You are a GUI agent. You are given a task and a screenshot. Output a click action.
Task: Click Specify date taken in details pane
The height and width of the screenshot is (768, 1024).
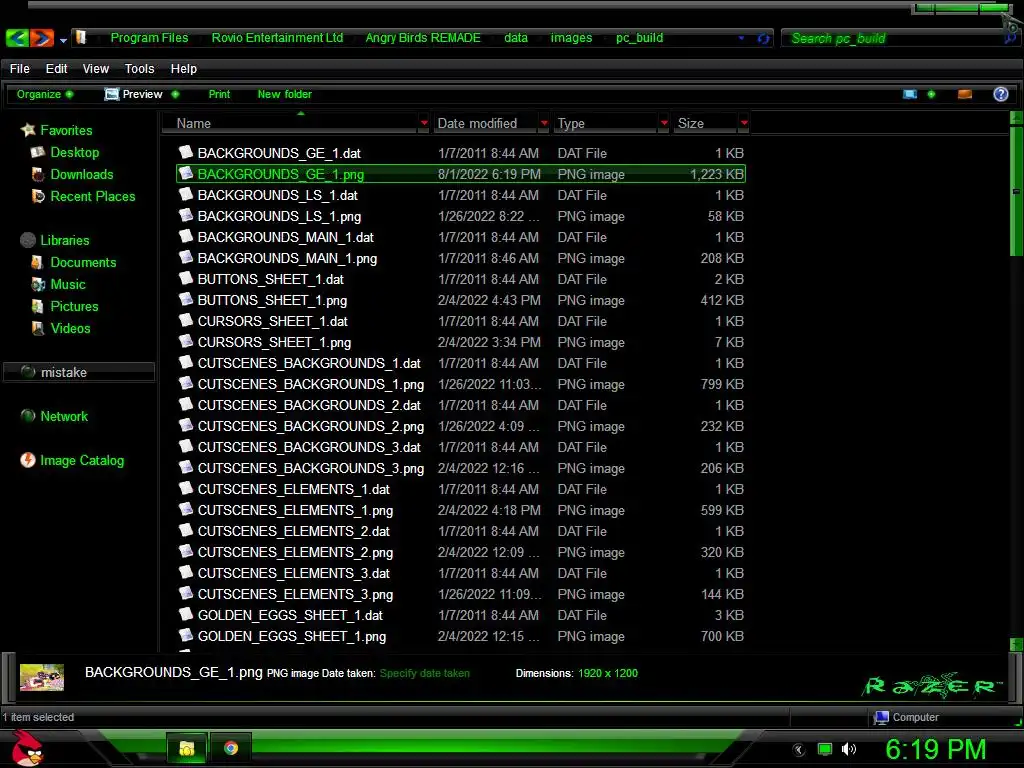click(x=424, y=673)
